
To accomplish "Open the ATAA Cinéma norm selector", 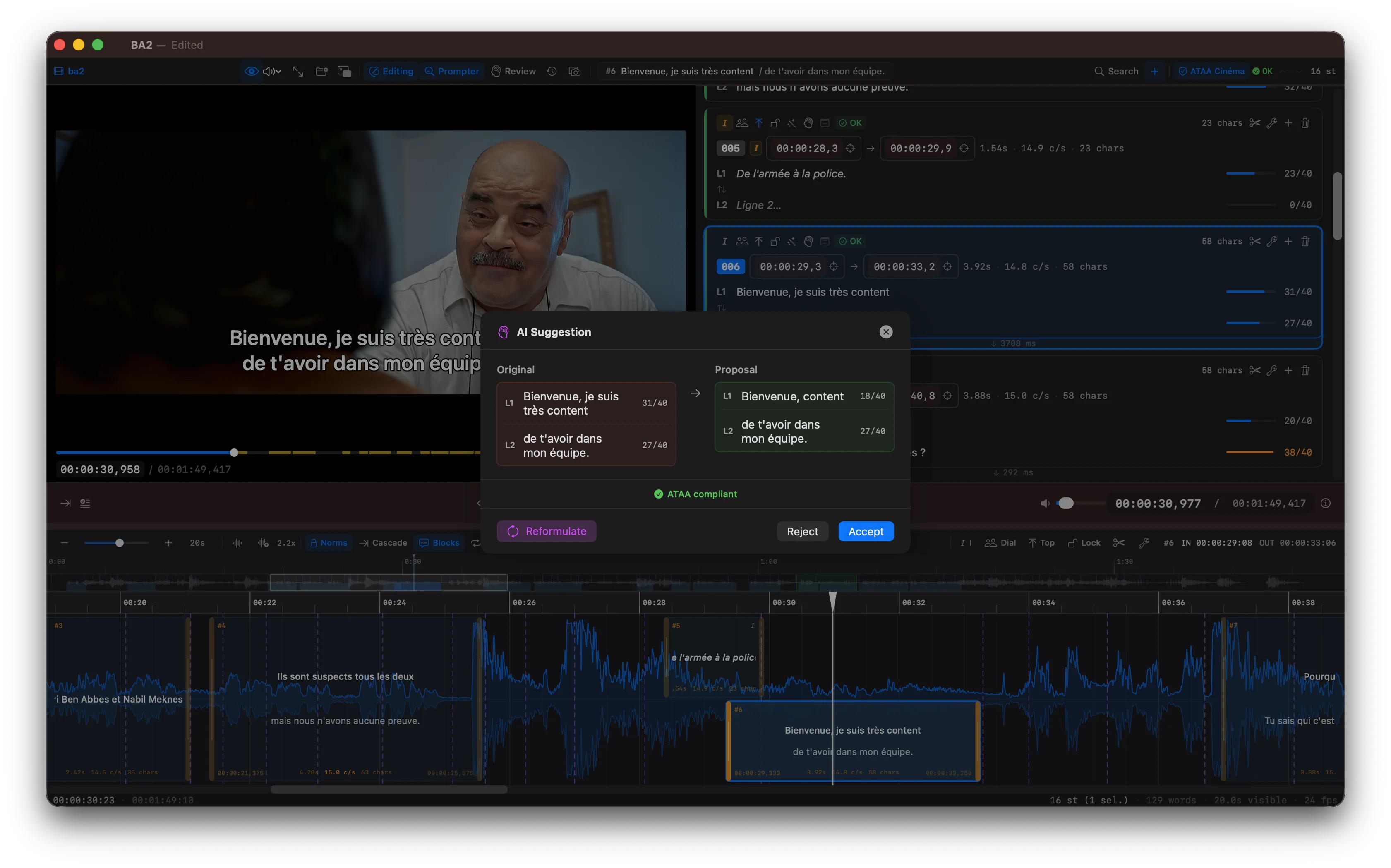I will tap(1211, 71).
